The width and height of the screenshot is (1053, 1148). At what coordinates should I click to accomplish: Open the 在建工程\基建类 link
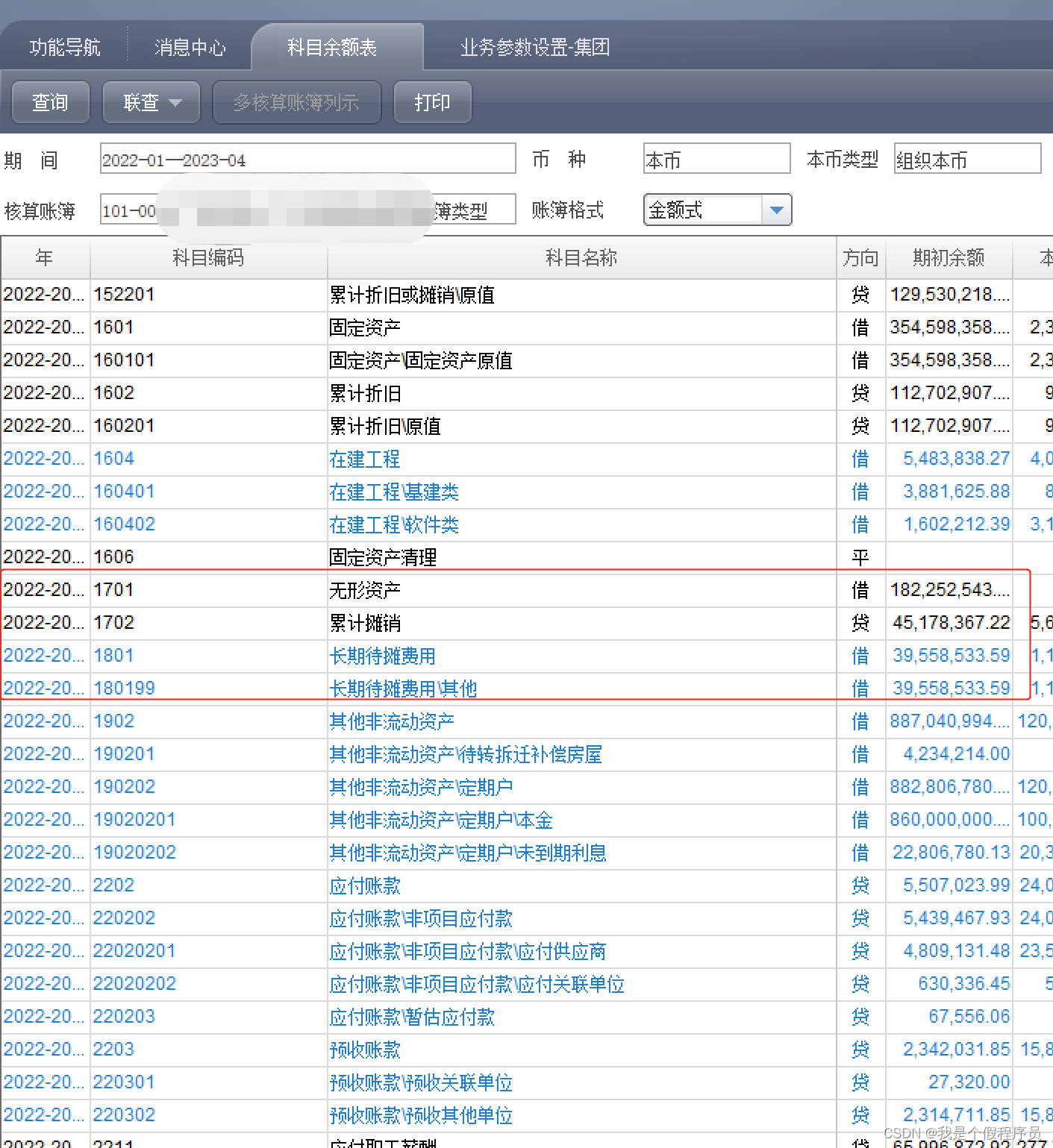394,492
